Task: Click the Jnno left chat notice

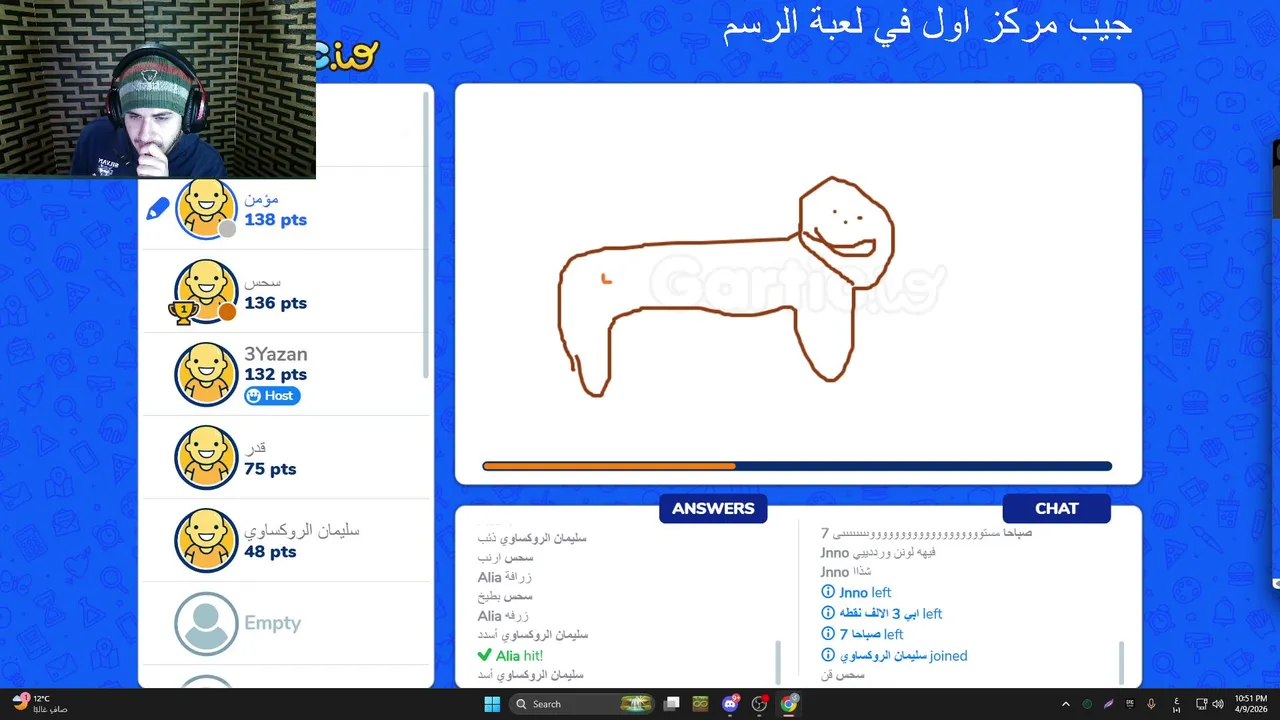Action: [856, 592]
